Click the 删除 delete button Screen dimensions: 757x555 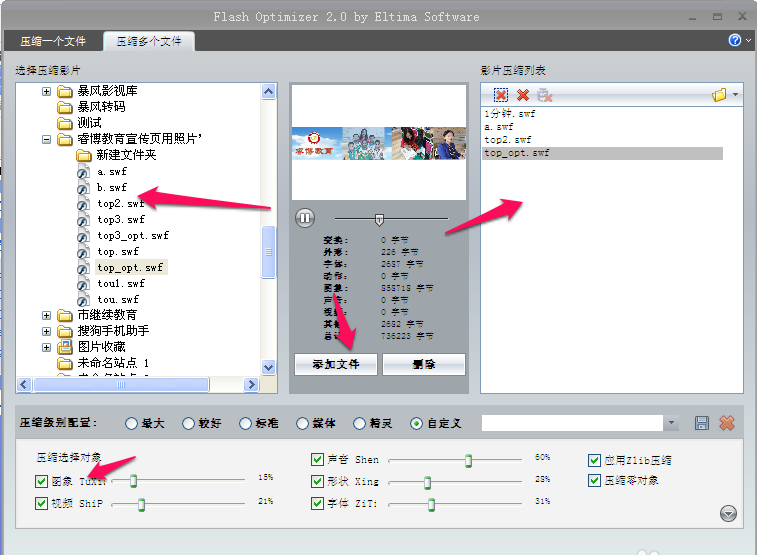coord(424,364)
